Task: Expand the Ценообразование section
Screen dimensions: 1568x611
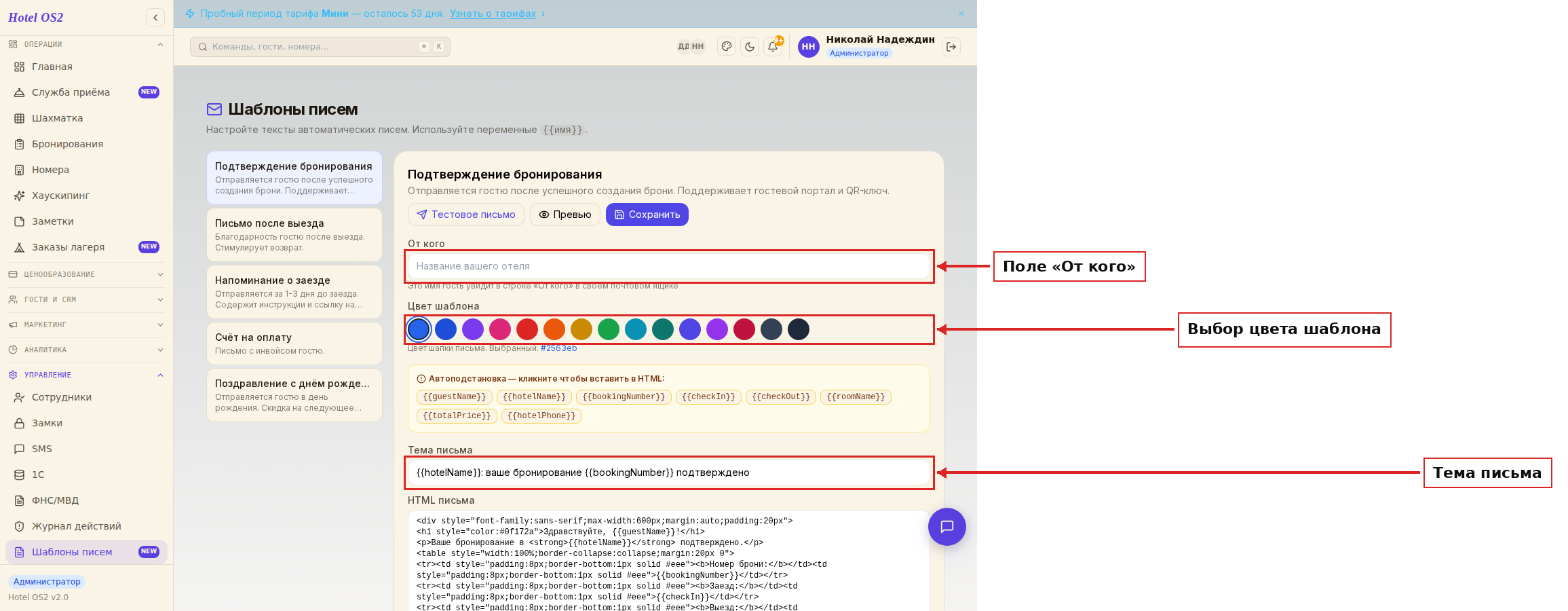Action: 86,274
